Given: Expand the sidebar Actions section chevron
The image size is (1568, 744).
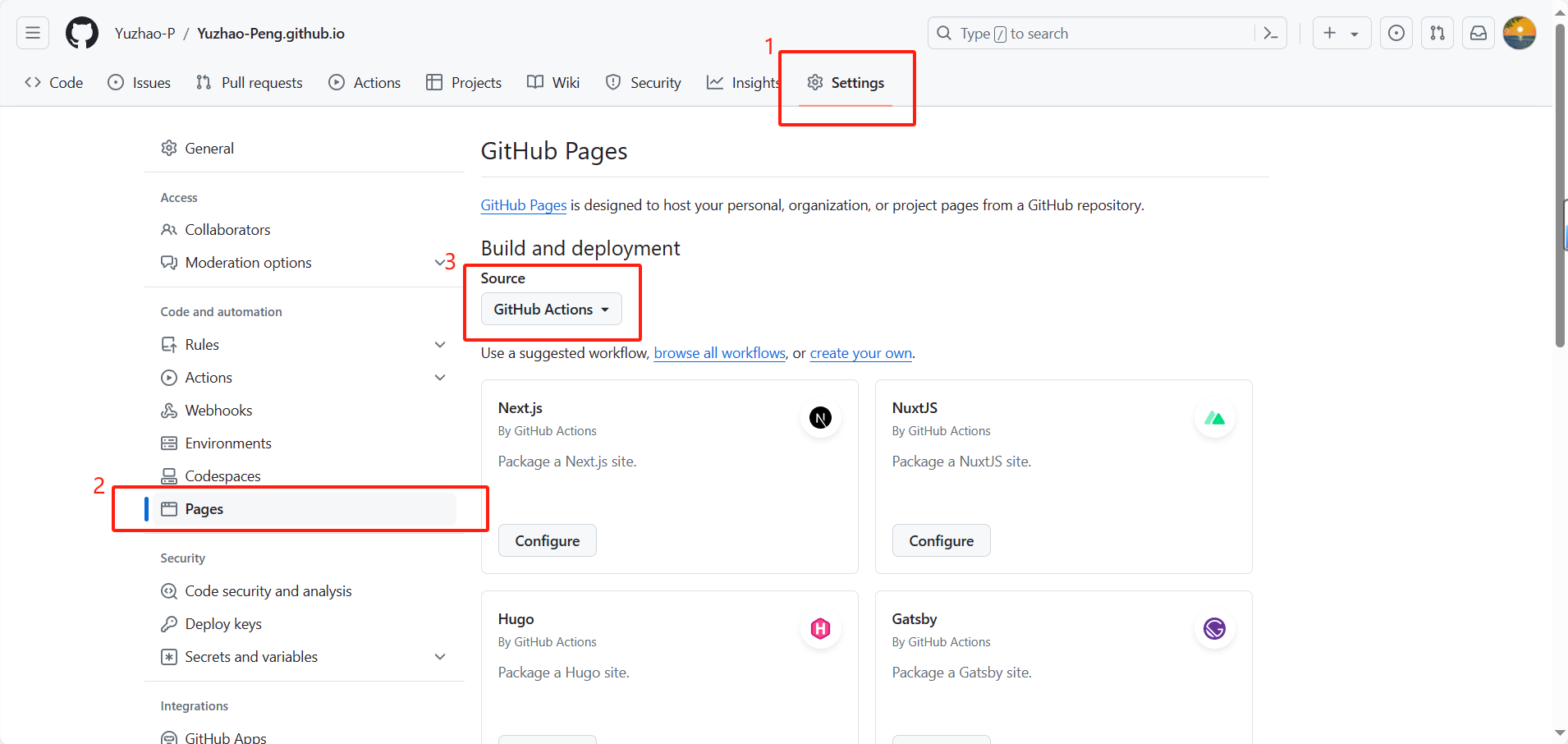Looking at the screenshot, I should pyautogui.click(x=440, y=378).
